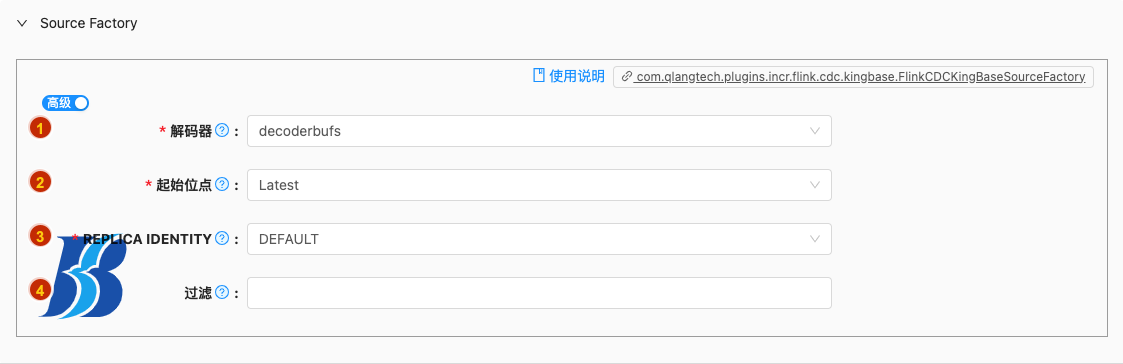Click the red number 2 marker
This screenshot has height=364, width=1123.
40,182
